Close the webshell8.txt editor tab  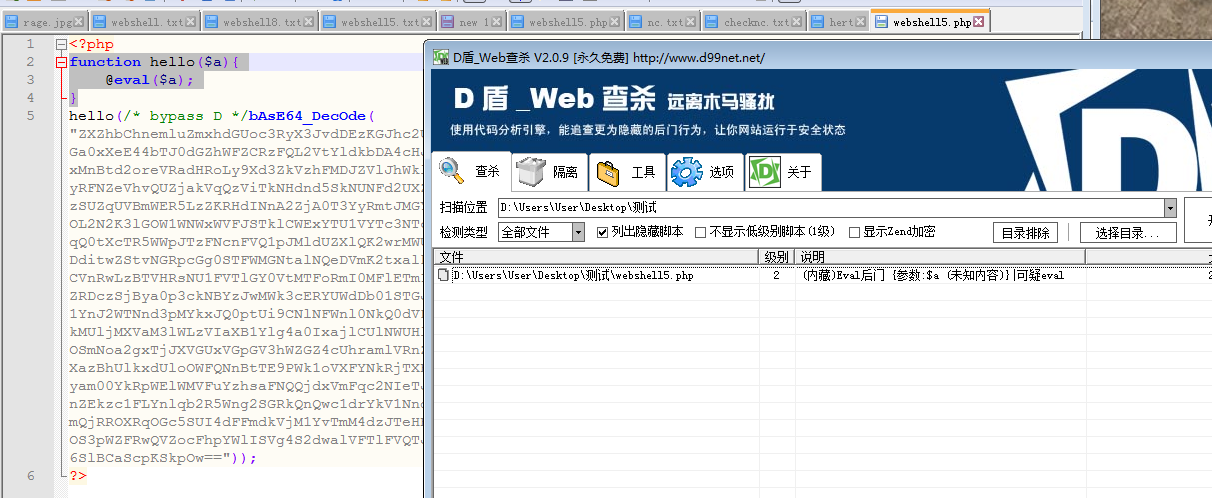point(308,21)
